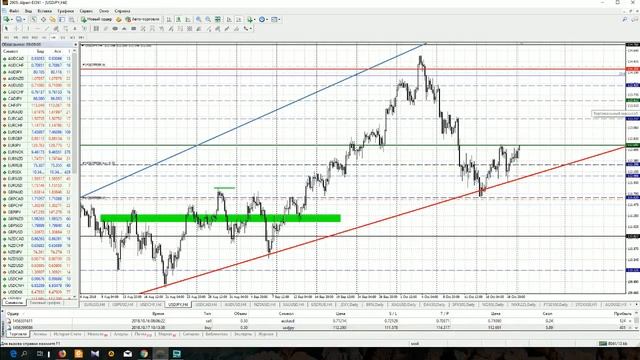640x360 pixels.
Task: Select the Trendline drawing tool
Action: 47,29
